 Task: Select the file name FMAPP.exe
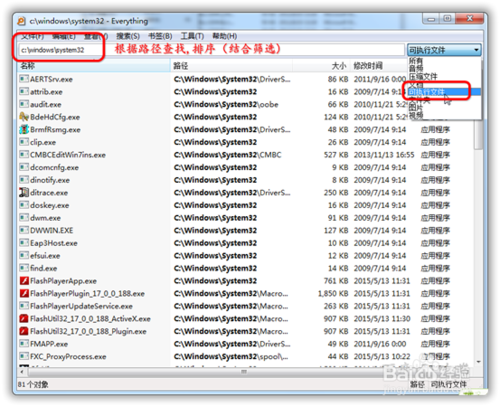click(x=49, y=344)
